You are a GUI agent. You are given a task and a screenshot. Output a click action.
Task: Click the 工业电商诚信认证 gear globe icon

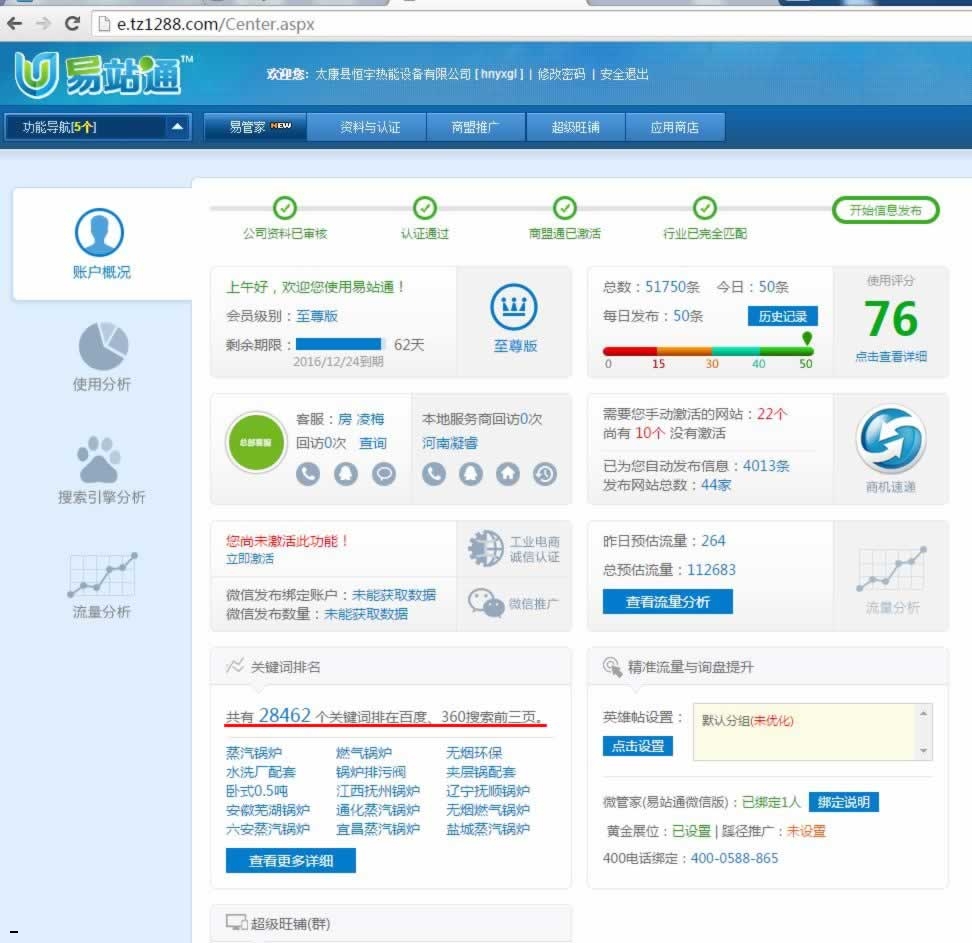[x=486, y=548]
